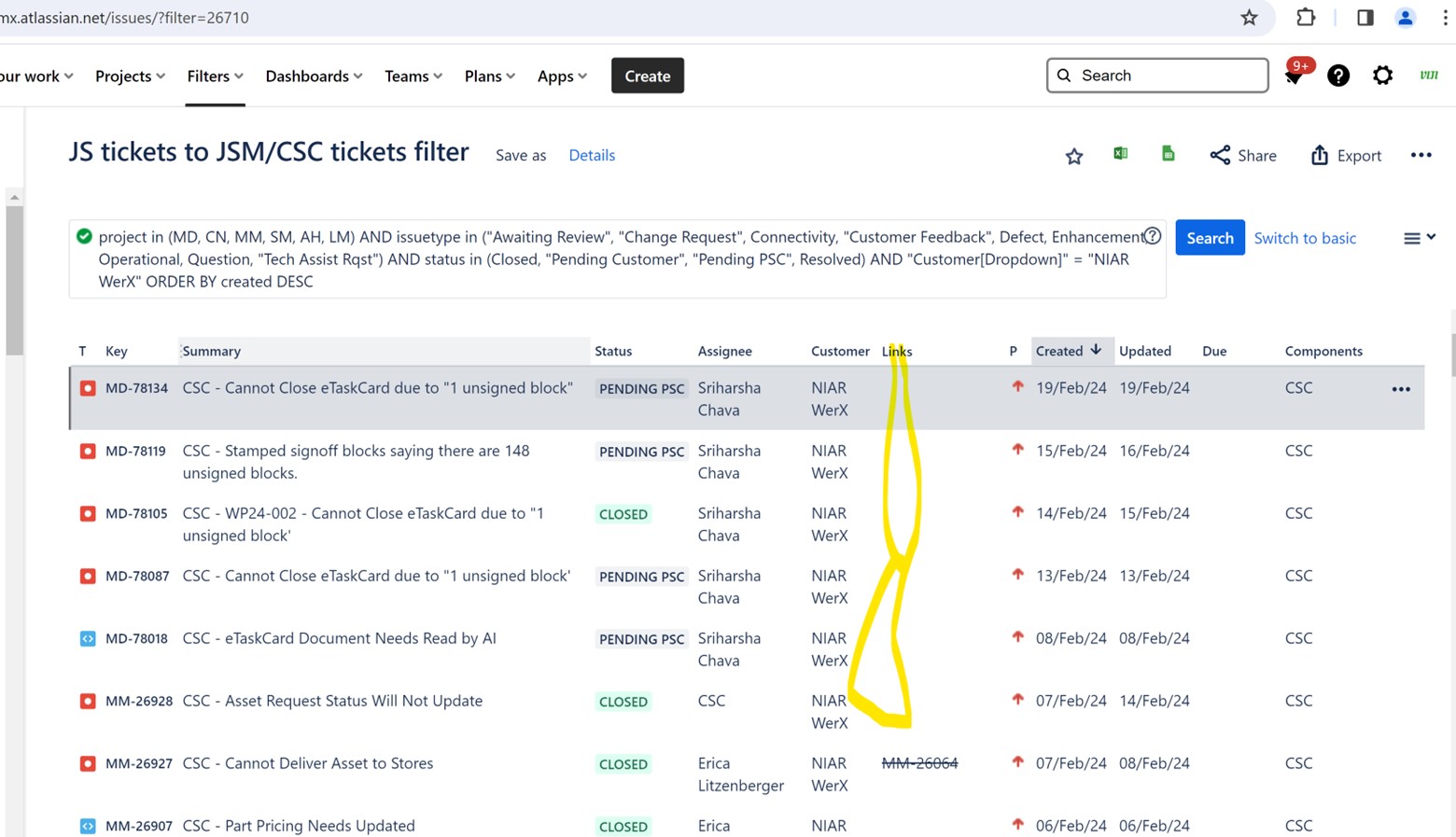Expand the Projects dropdown
The image size is (1456, 837).
(x=130, y=76)
